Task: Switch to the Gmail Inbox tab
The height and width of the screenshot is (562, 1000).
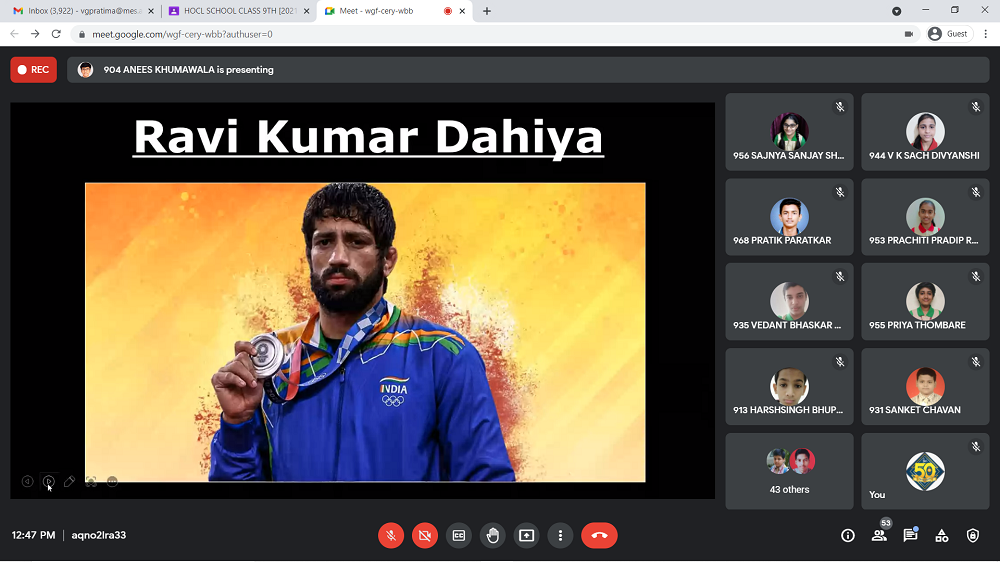Action: point(78,11)
